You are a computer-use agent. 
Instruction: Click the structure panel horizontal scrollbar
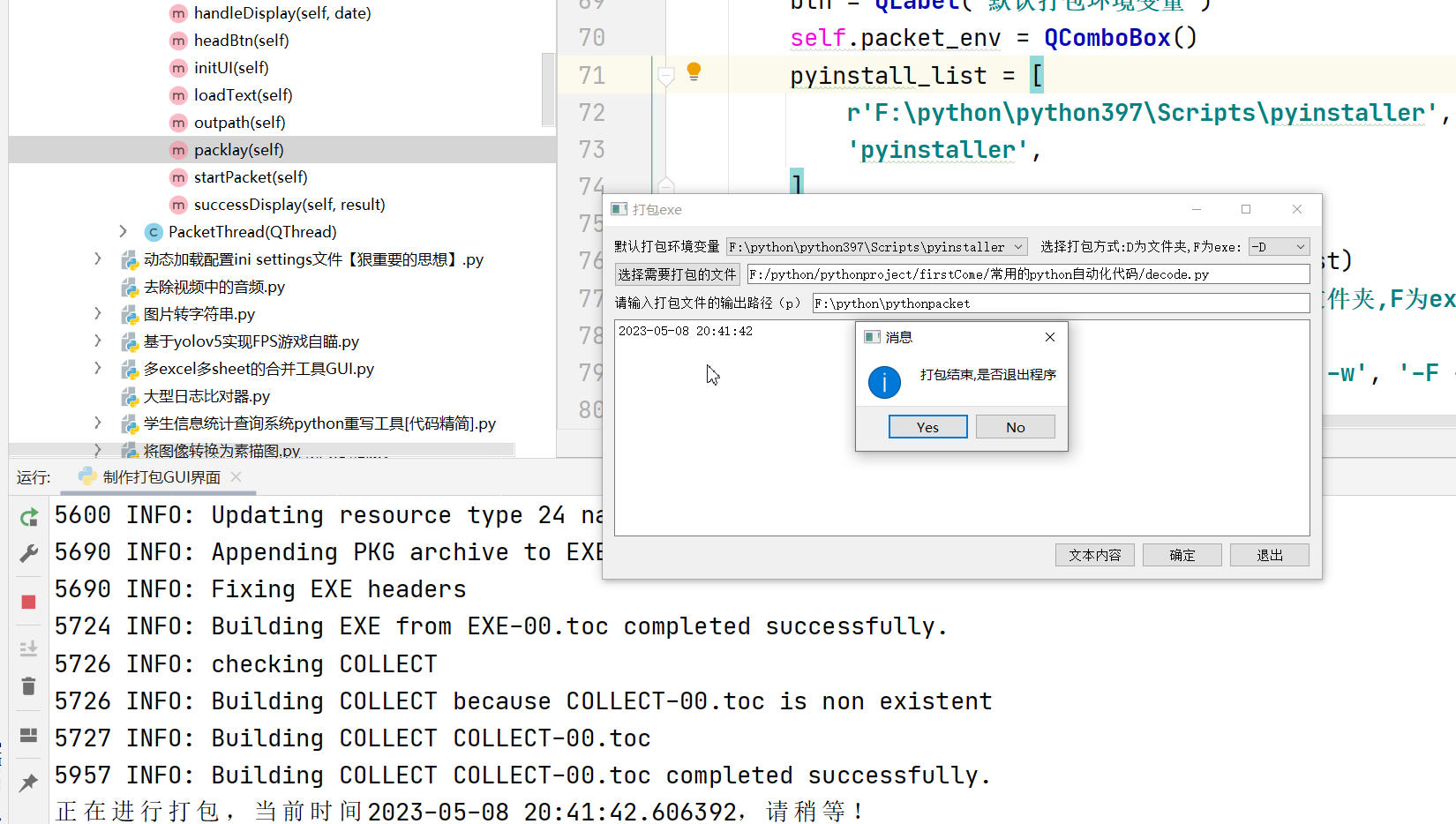click(261, 449)
